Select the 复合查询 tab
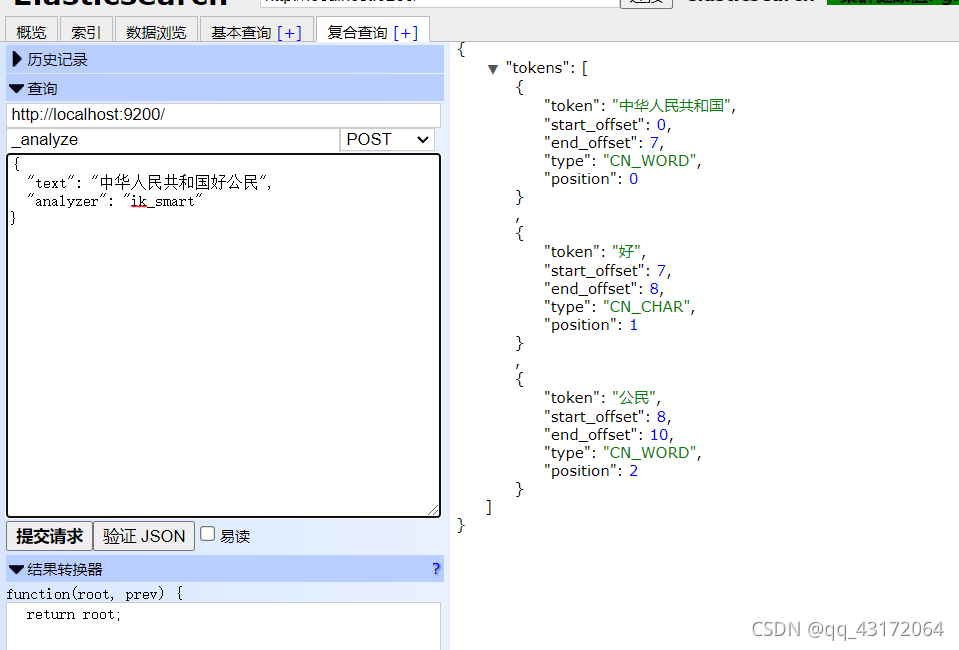The width and height of the screenshot is (959, 650). [x=357, y=32]
